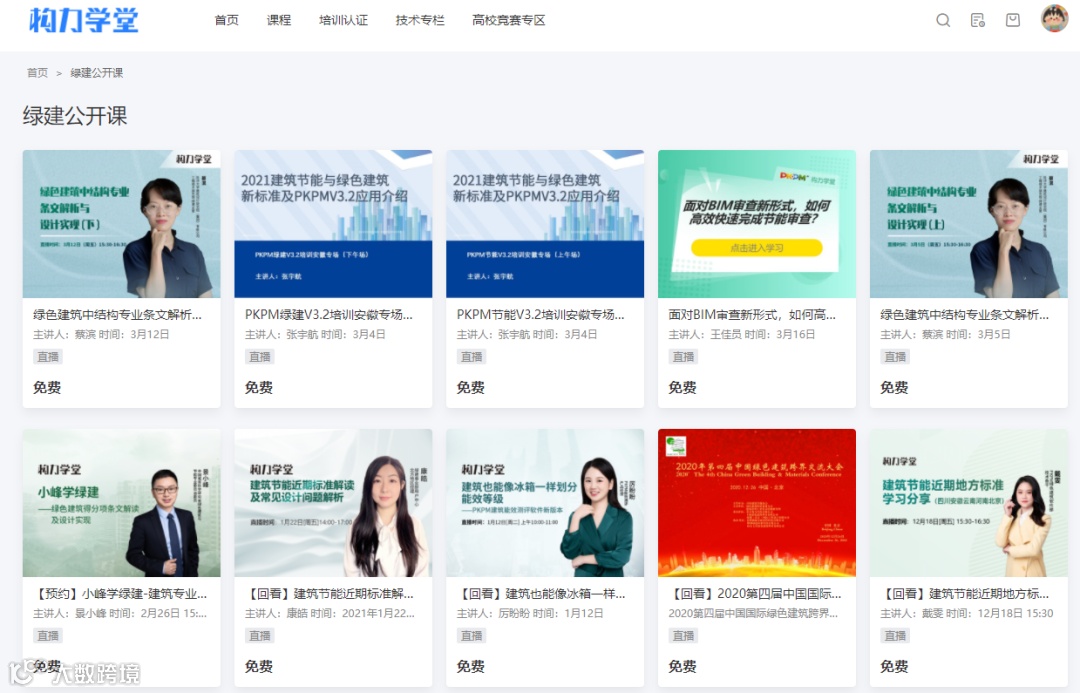This screenshot has width=1080, height=693.
Task: Open thumbnail of 绿色建筑中结构专业 (上) course
Action: (968, 224)
